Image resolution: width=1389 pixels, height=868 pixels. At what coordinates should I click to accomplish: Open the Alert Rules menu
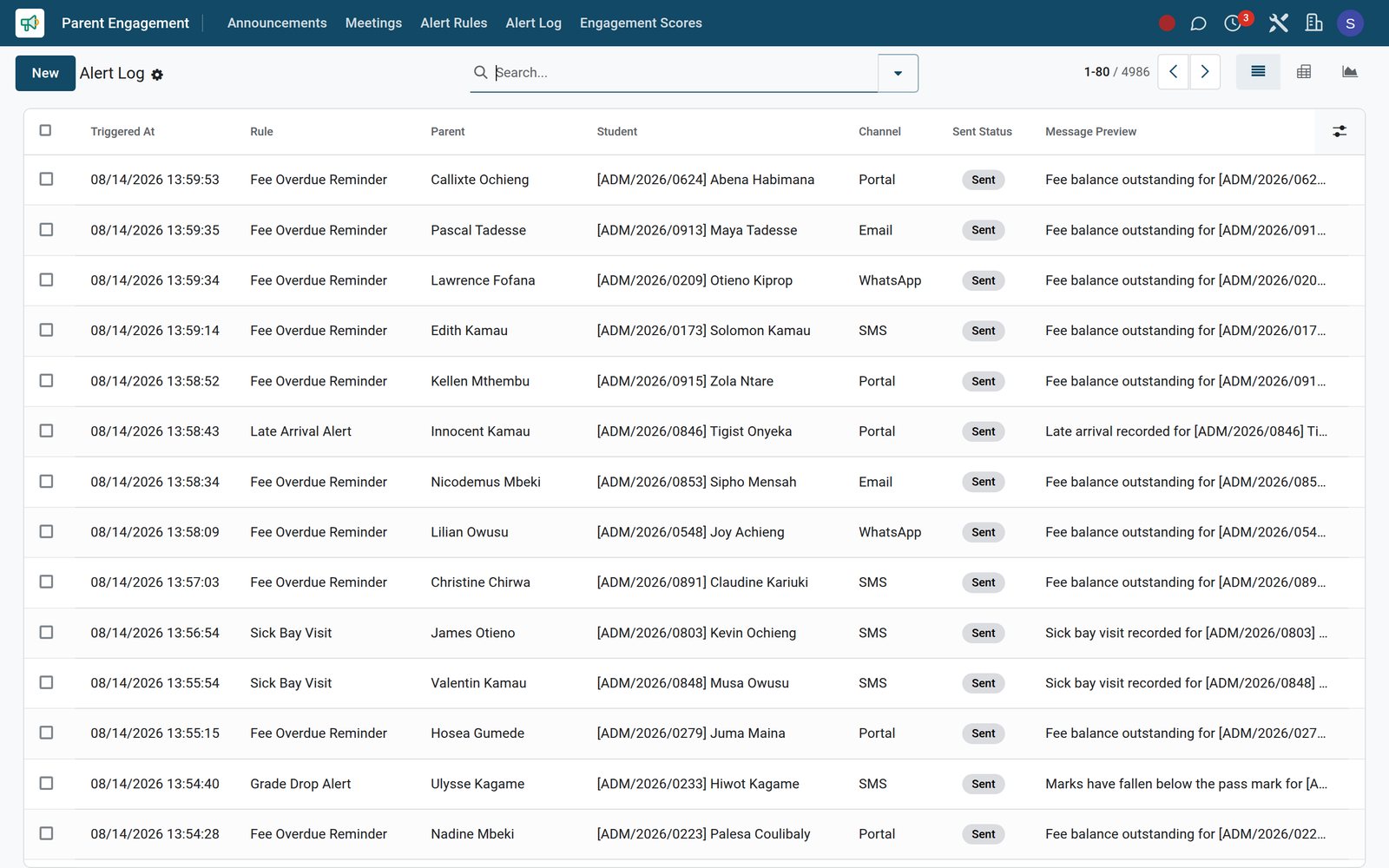pos(453,23)
